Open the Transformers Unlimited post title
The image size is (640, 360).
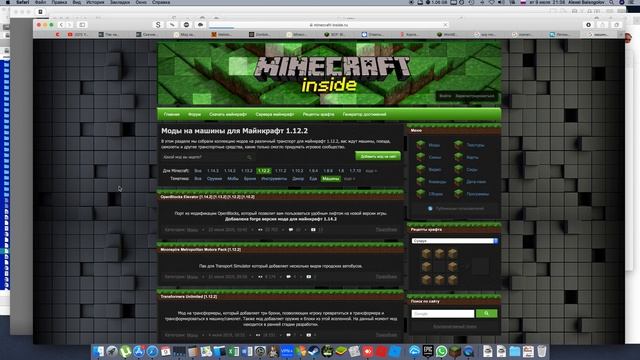point(189,296)
